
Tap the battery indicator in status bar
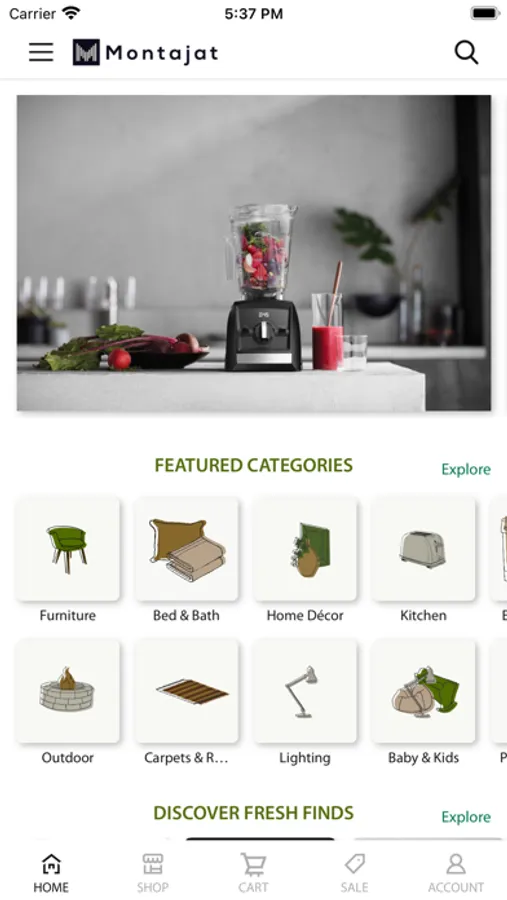pos(485,13)
